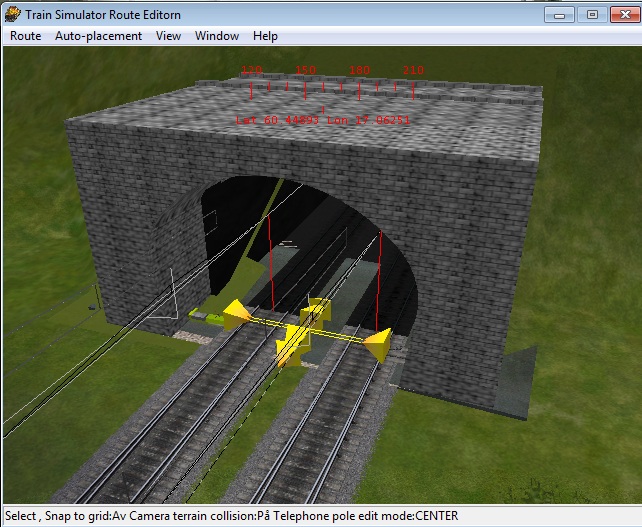The height and width of the screenshot is (527, 642).
Task: Open the Auto-placement menu
Action: click(98, 36)
